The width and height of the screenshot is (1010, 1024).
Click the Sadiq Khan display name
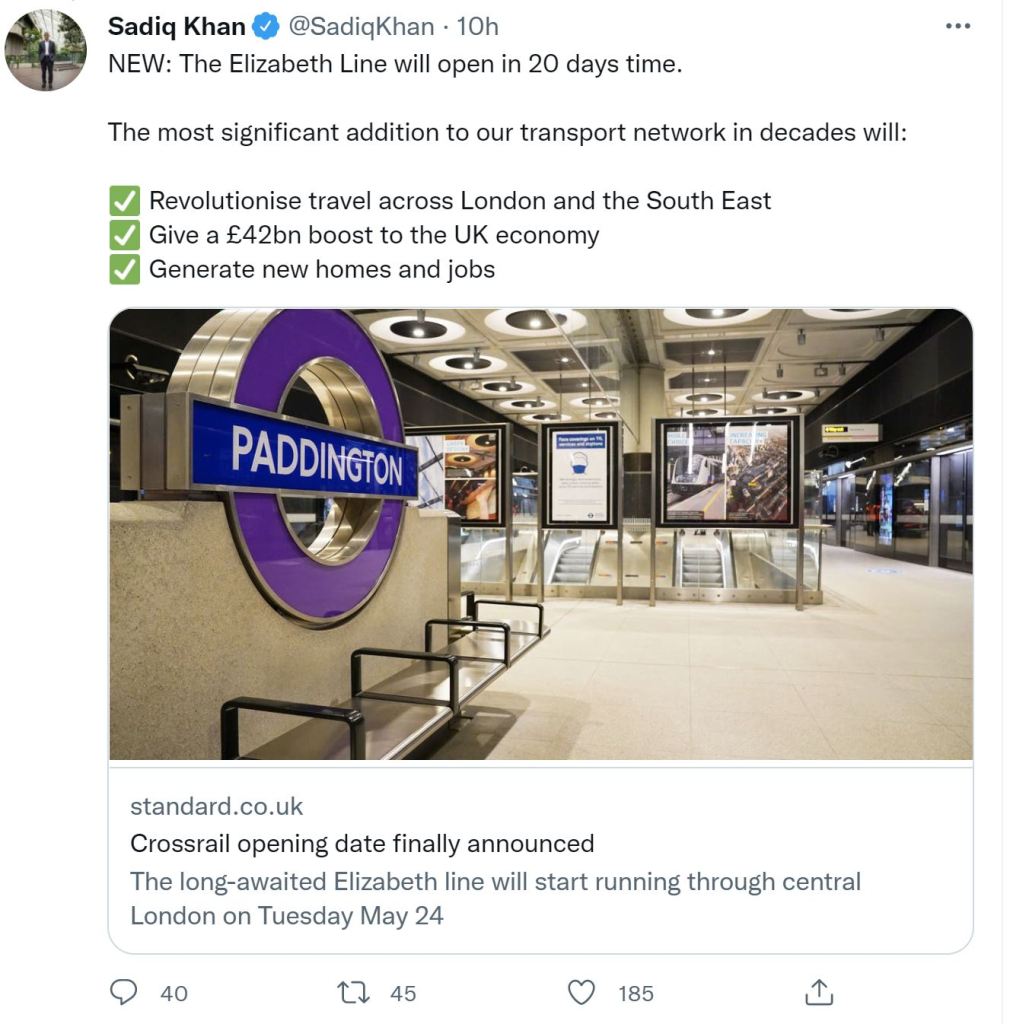(x=176, y=27)
